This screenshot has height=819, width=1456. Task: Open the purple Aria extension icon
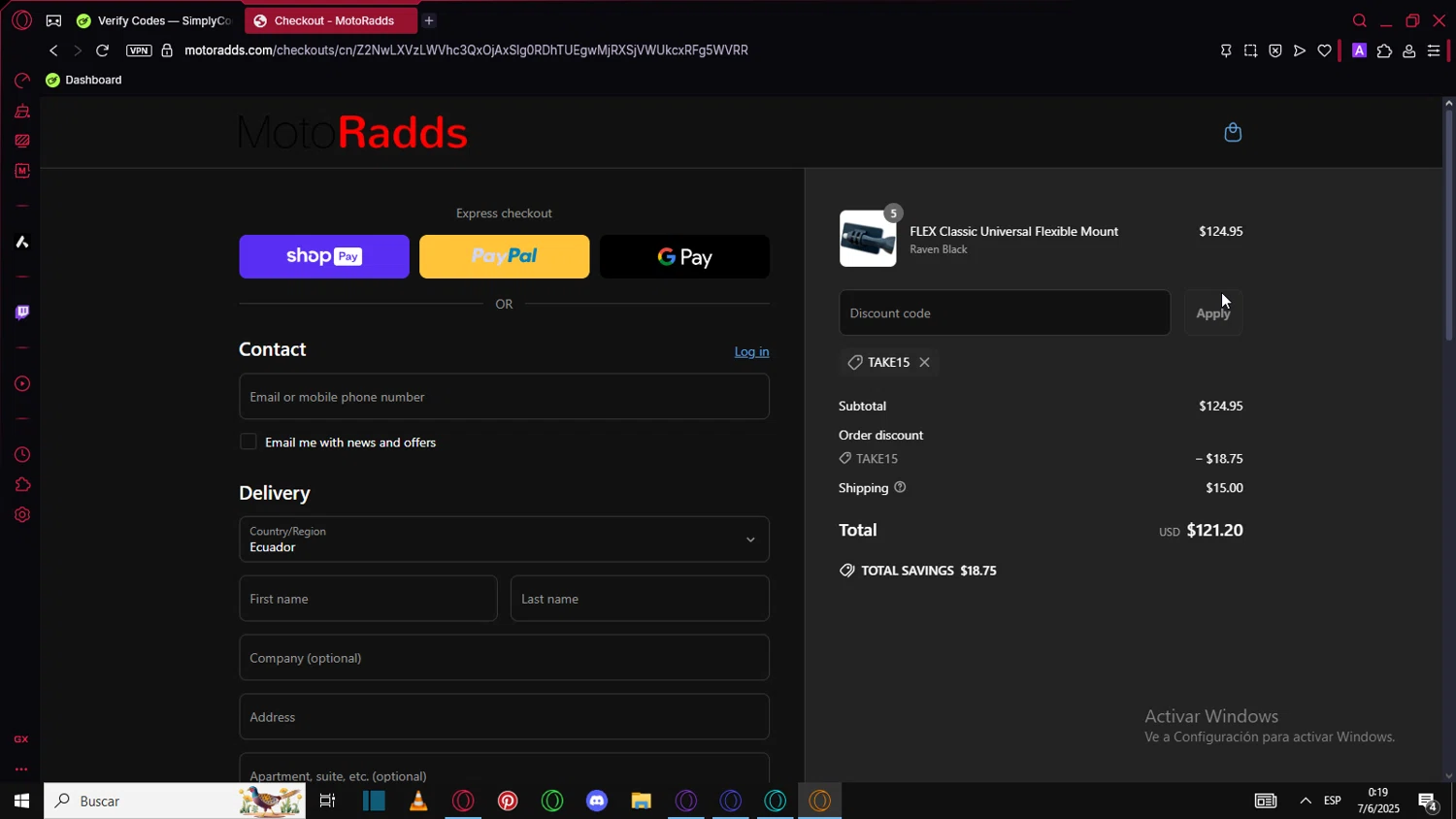pos(1359,50)
